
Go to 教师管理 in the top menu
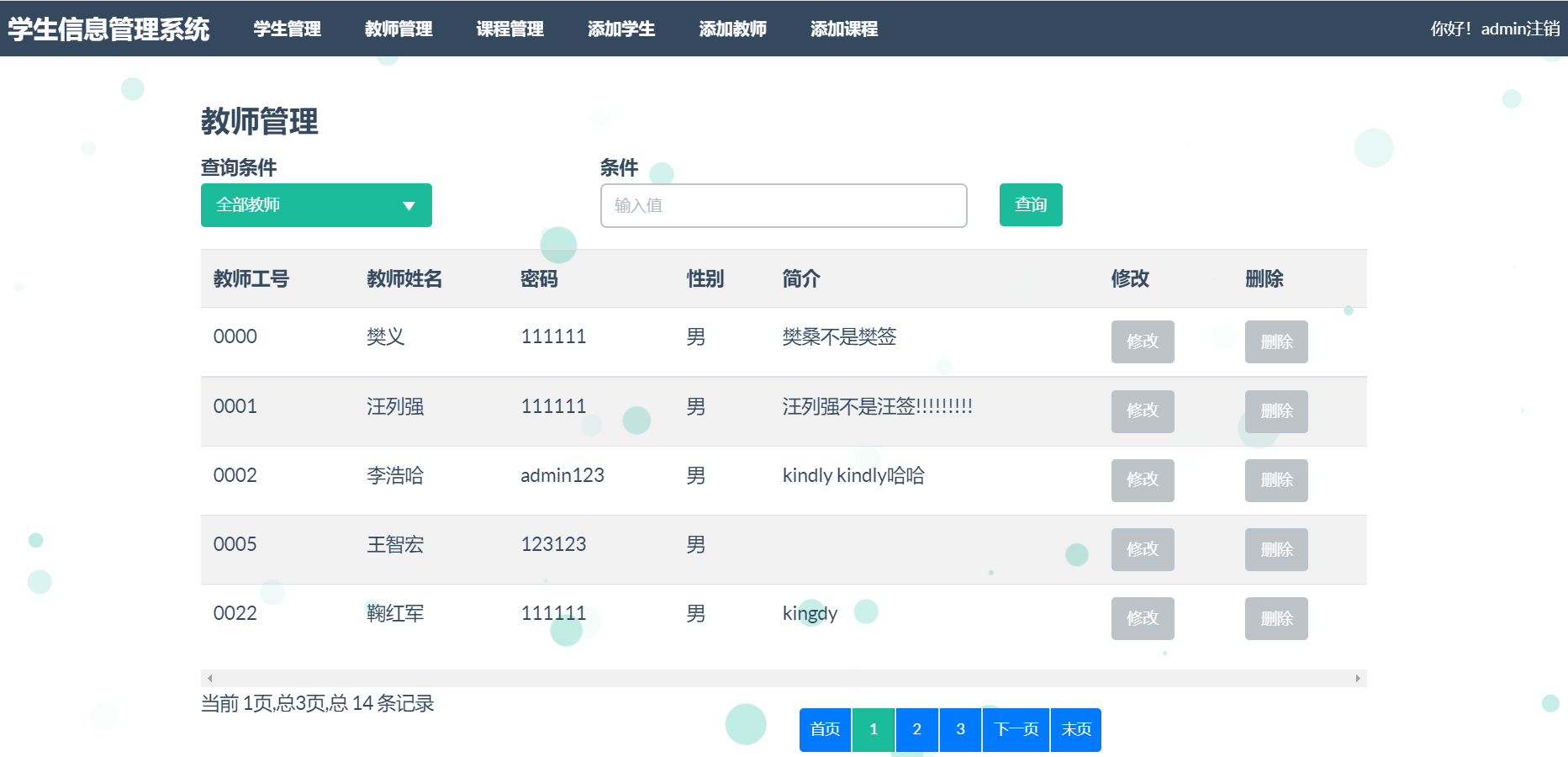coord(399,29)
